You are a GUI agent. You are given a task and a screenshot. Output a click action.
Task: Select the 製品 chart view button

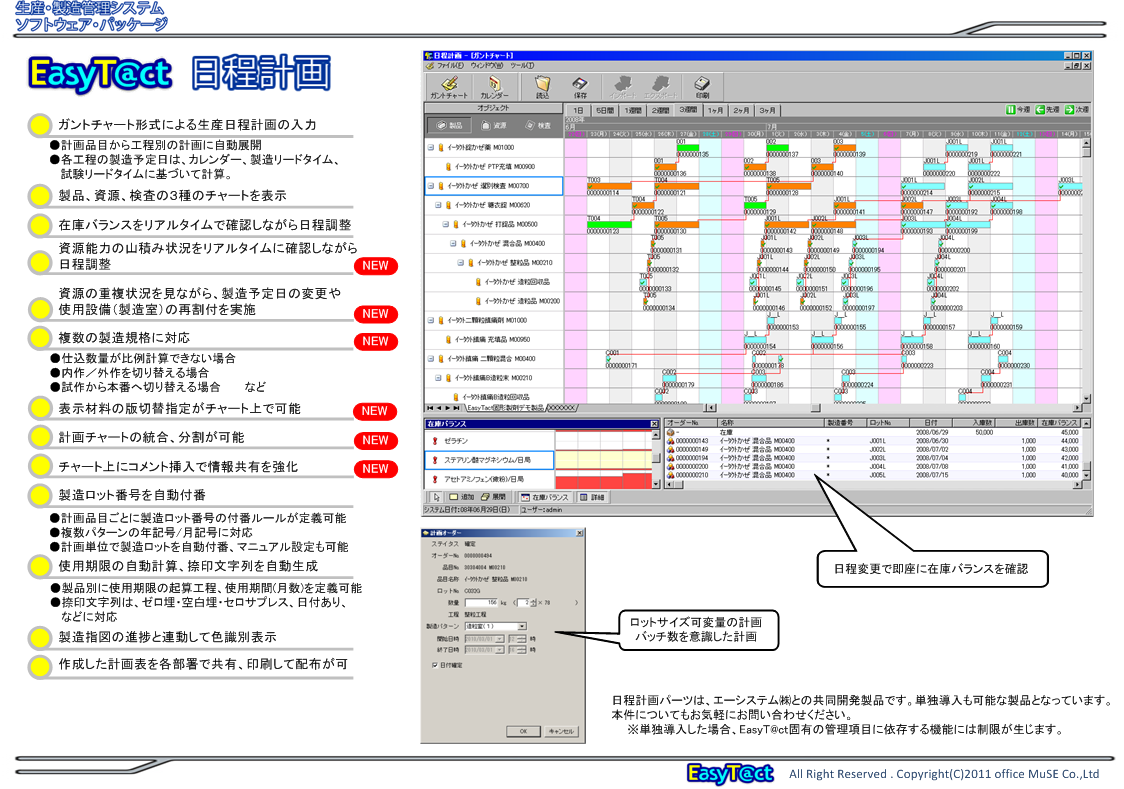point(448,125)
